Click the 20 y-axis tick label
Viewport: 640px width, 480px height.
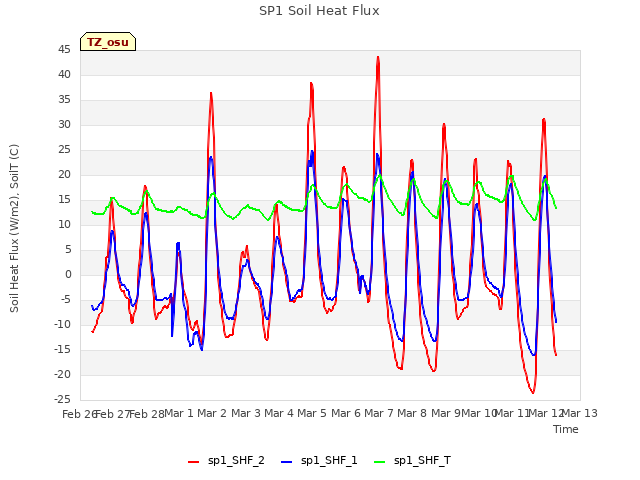64,175
